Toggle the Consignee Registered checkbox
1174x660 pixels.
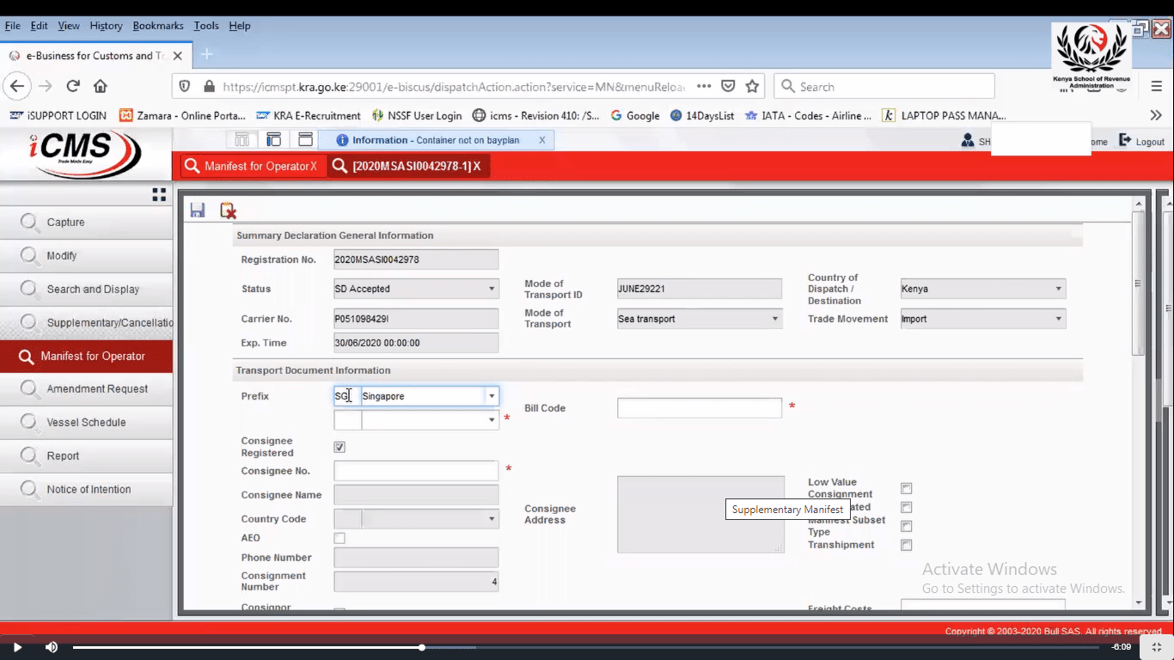(x=339, y=447)
